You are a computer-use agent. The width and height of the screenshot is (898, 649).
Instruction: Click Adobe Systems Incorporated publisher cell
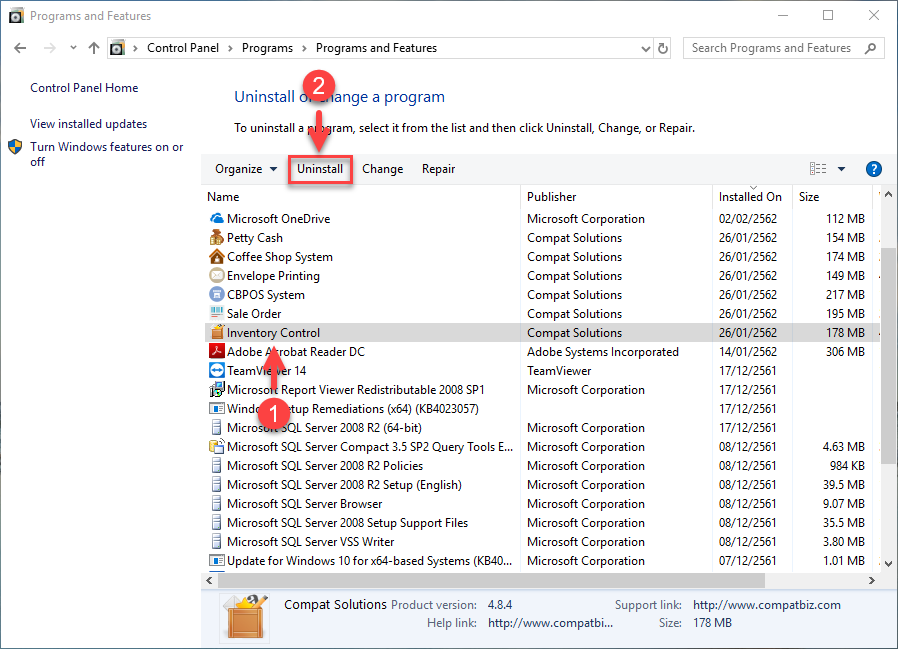click(x=602, y=352)
